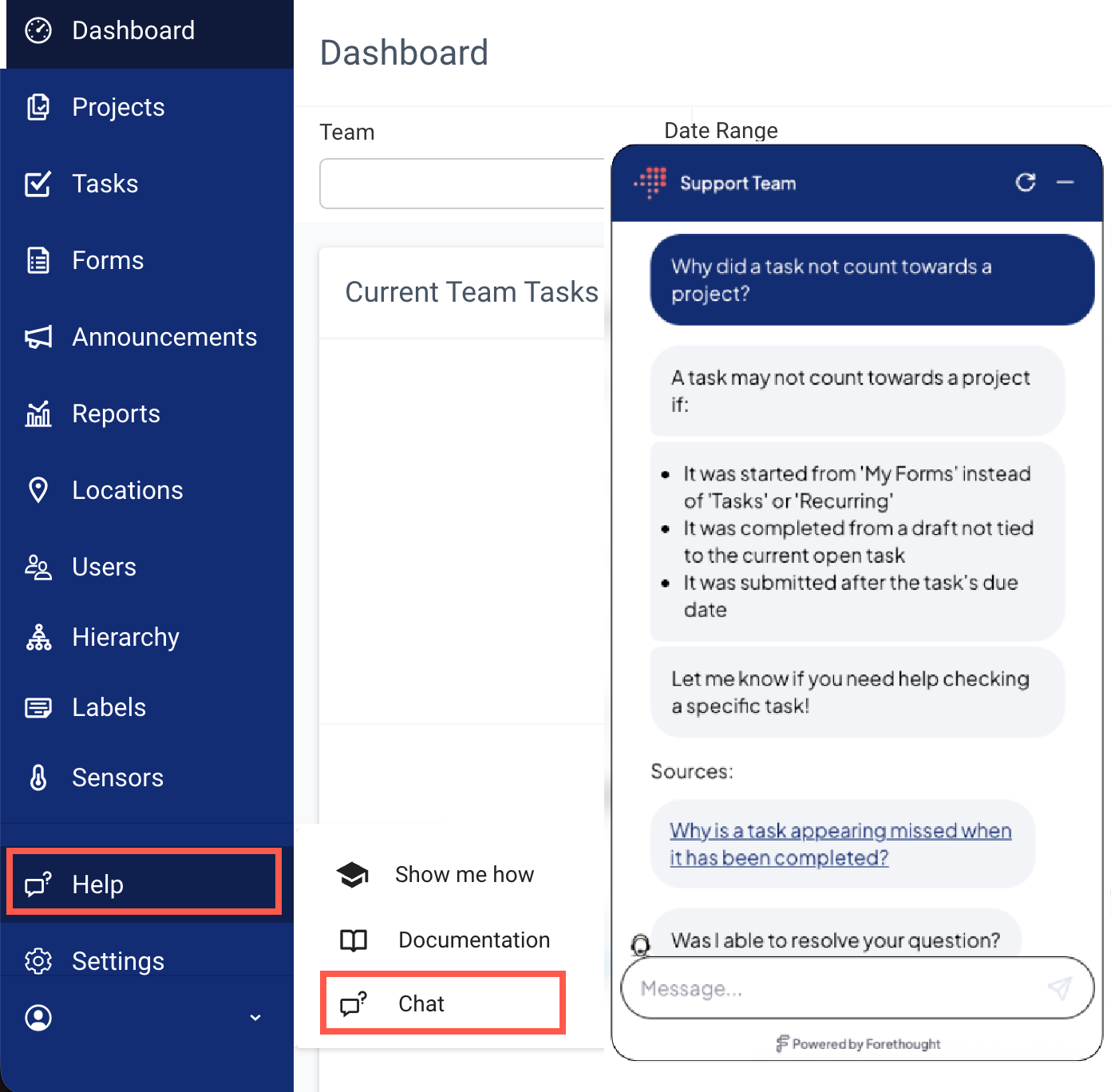Click the headset agent icon in chat

click(x=640, y=945)
